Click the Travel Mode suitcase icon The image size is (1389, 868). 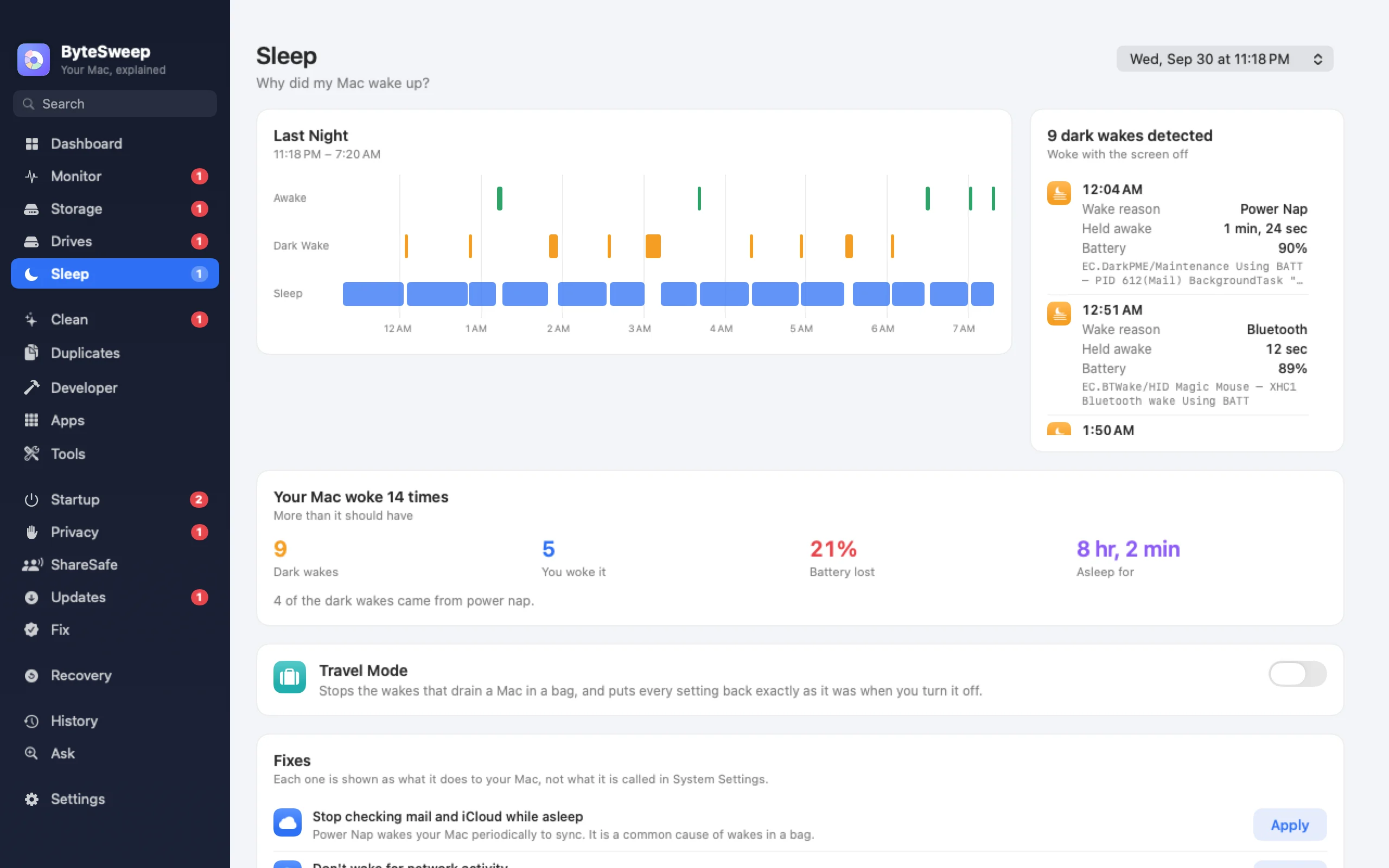pos(289,677)
